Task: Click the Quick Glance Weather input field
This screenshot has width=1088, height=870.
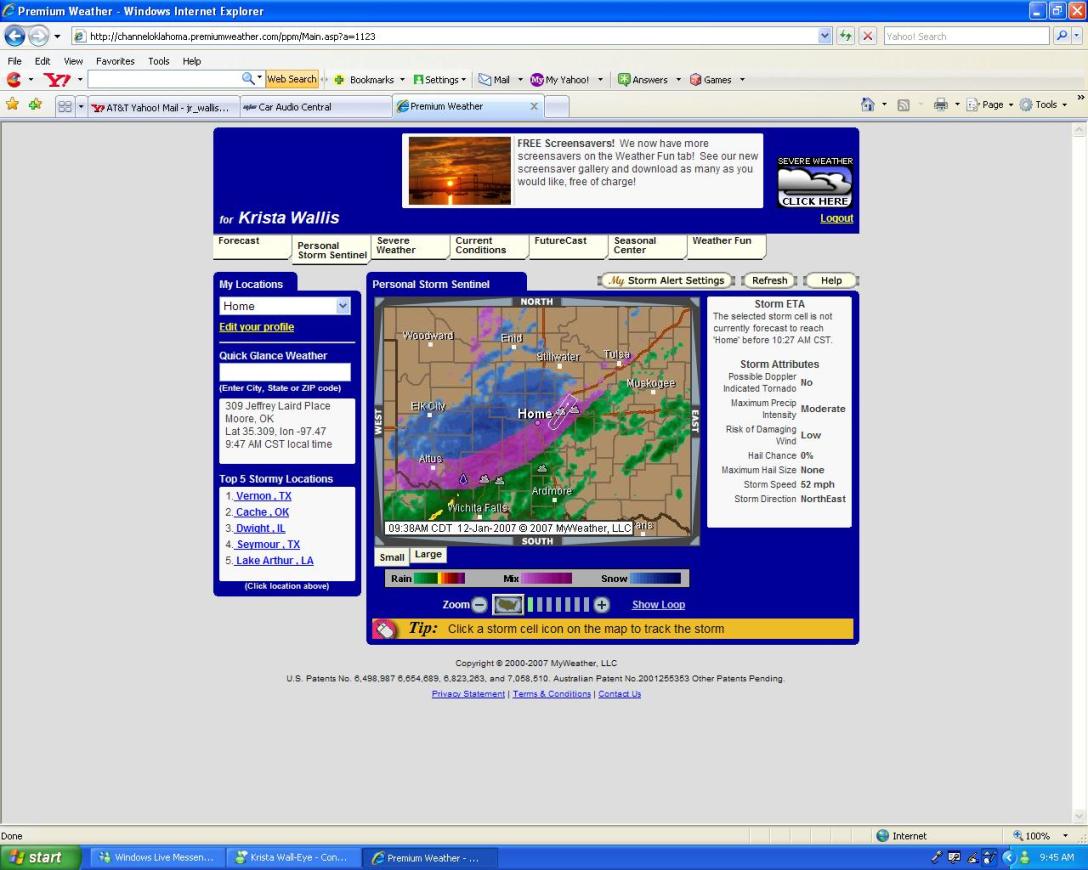Action: 284,372
